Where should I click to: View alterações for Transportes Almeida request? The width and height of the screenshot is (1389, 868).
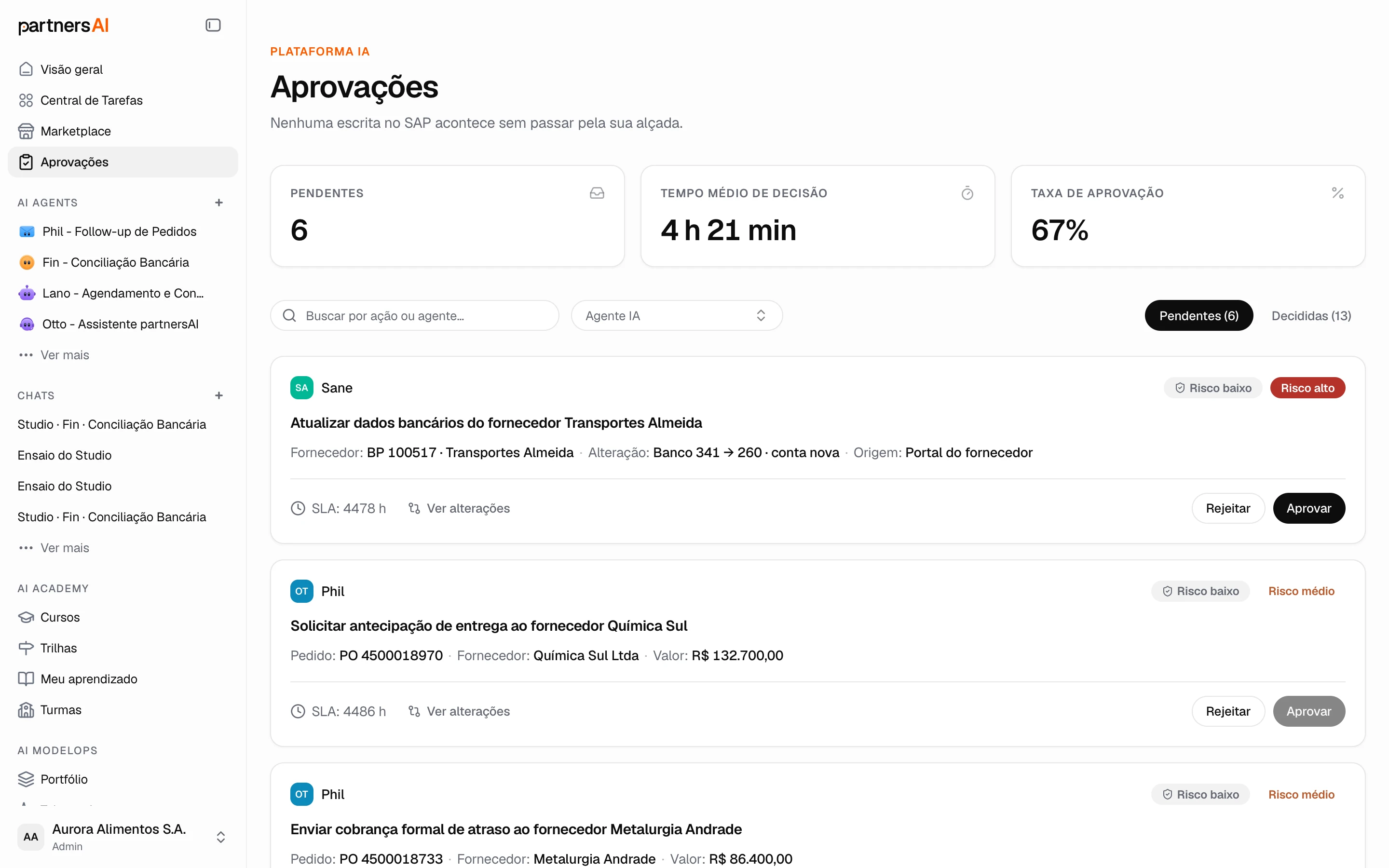tap(459, 508)
